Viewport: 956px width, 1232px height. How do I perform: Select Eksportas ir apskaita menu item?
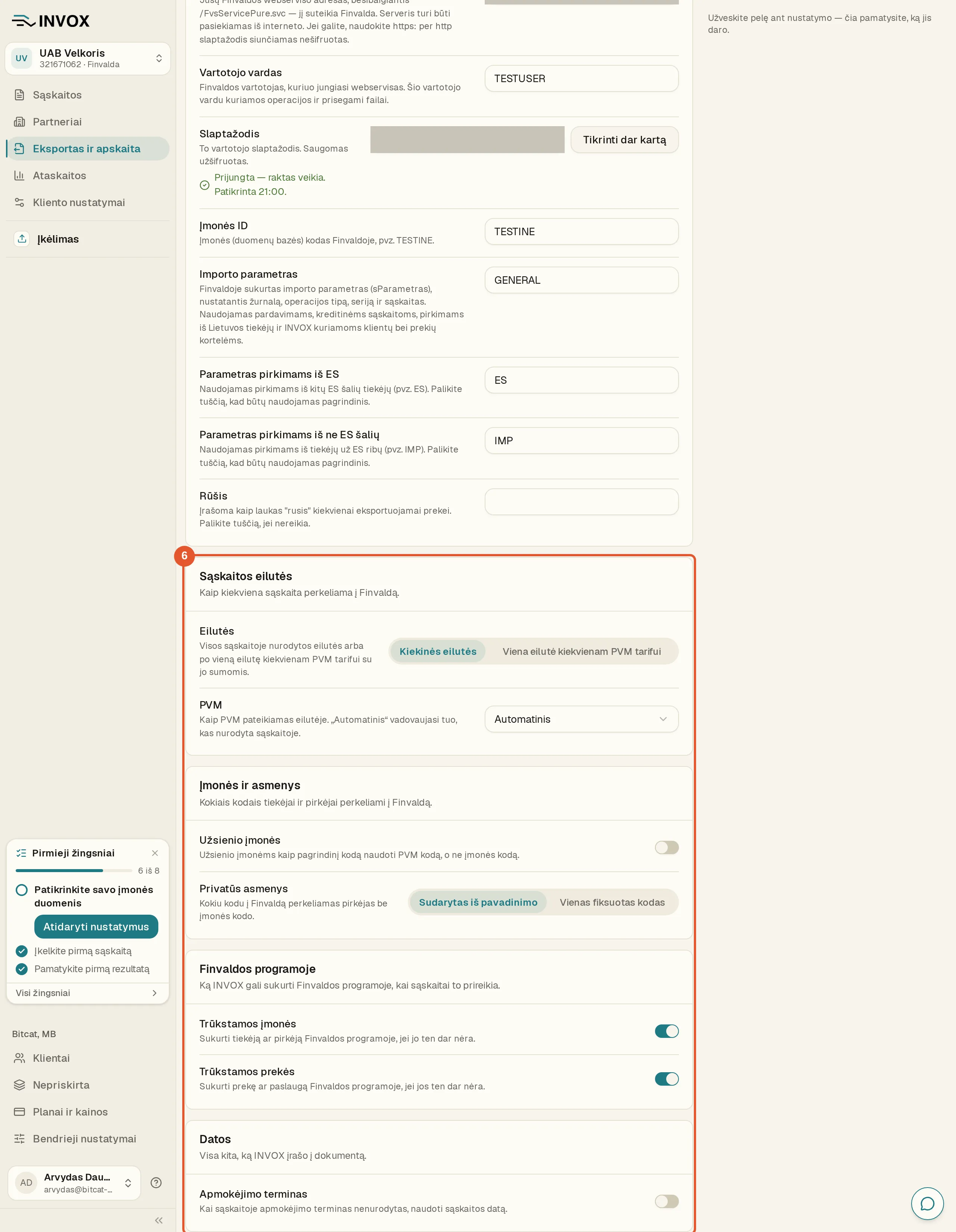click(87, 148)
